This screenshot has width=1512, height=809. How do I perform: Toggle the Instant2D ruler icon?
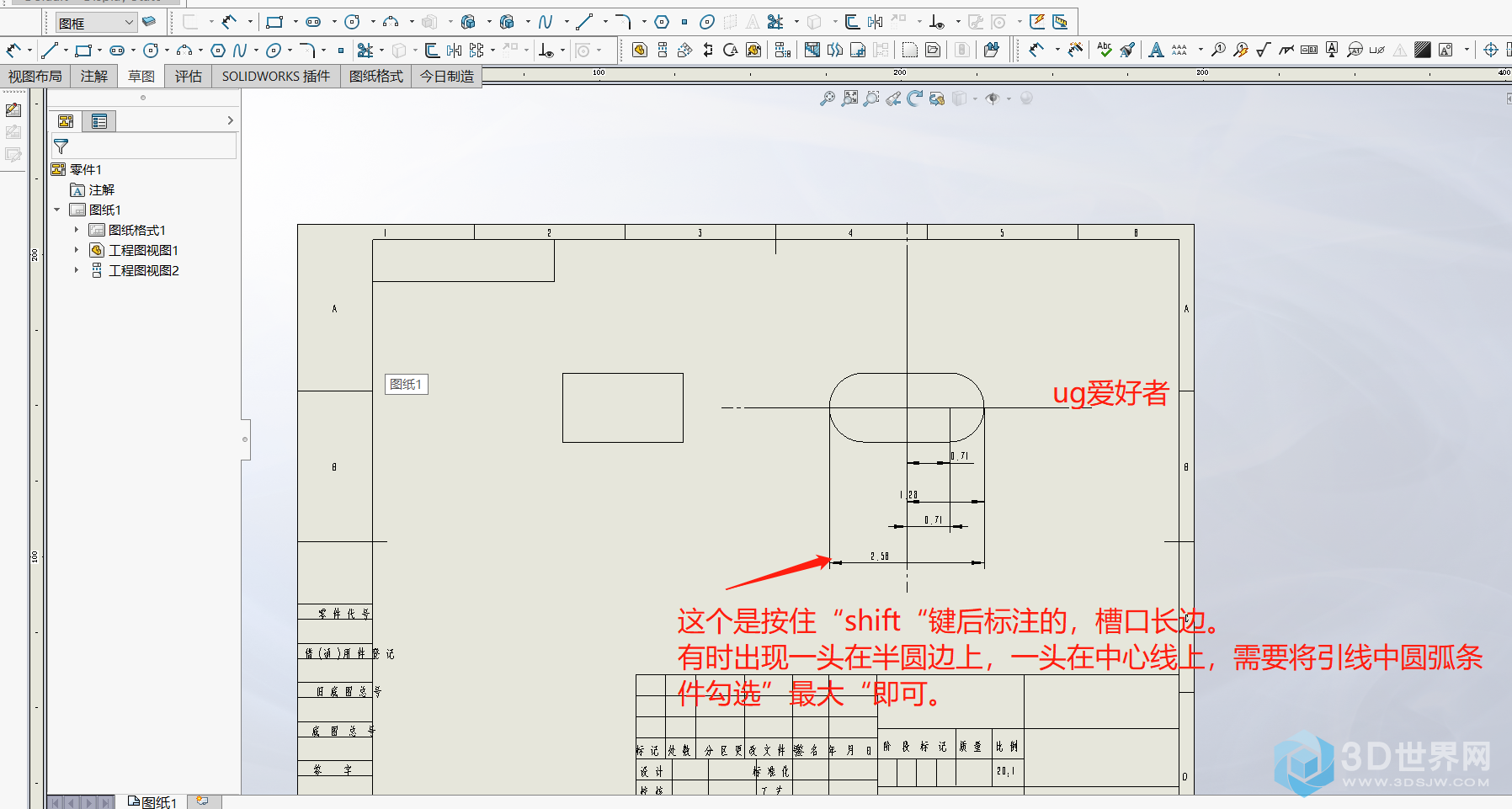[1060, 22]
